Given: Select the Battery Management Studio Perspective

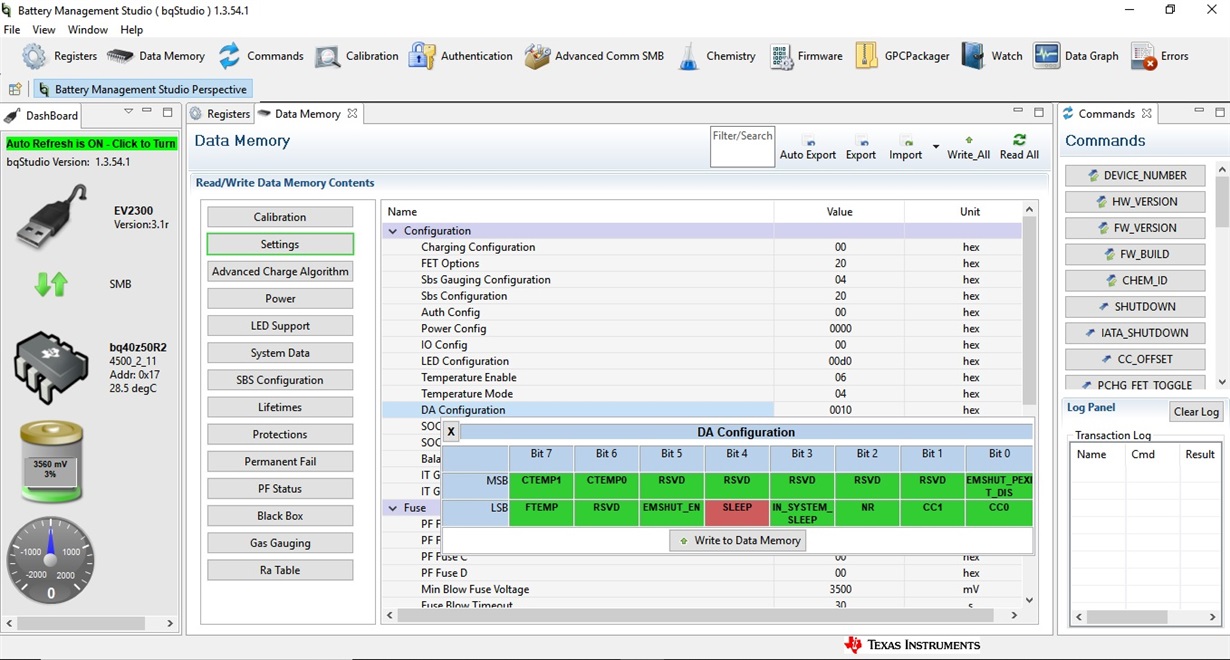Looking at the screenshot, I should pos(142,89).
